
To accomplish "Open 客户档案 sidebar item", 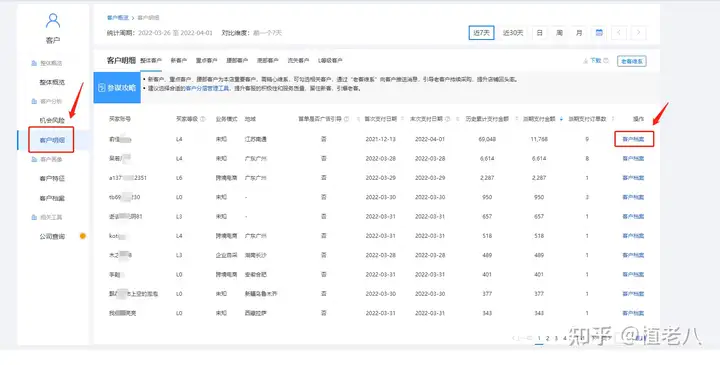I will pos(52,198).
